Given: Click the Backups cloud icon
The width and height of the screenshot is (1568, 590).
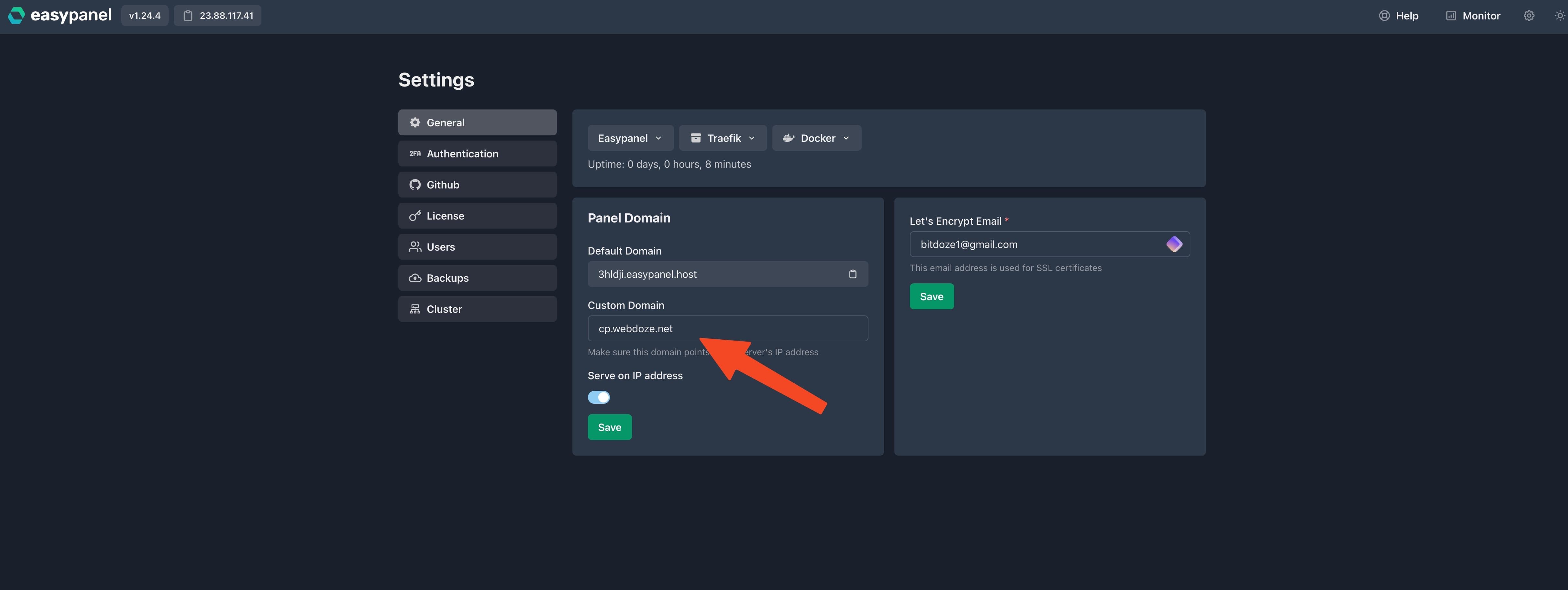Looking at the screenshot, I should coord(415,278).
